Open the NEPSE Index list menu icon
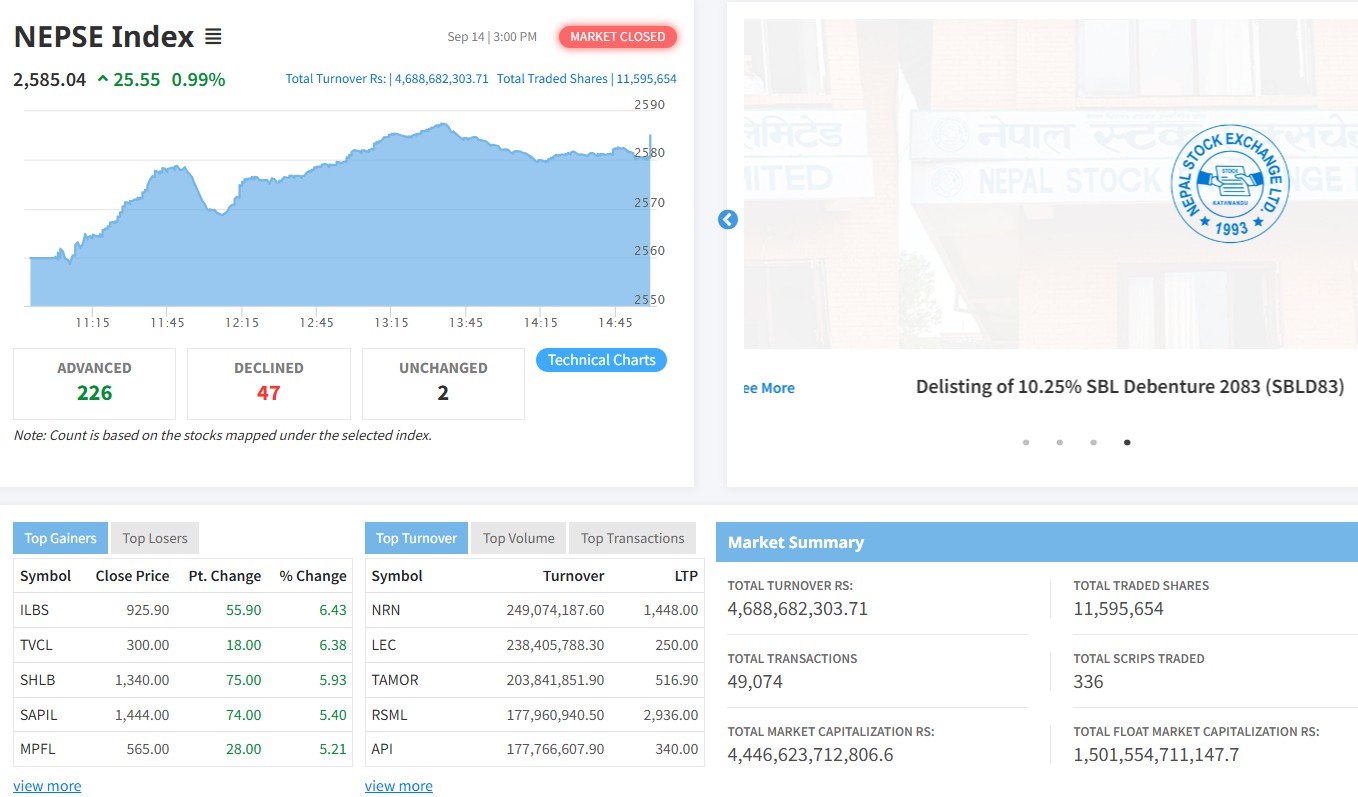Screen dimensions: 1358x797 coord(213,37)
